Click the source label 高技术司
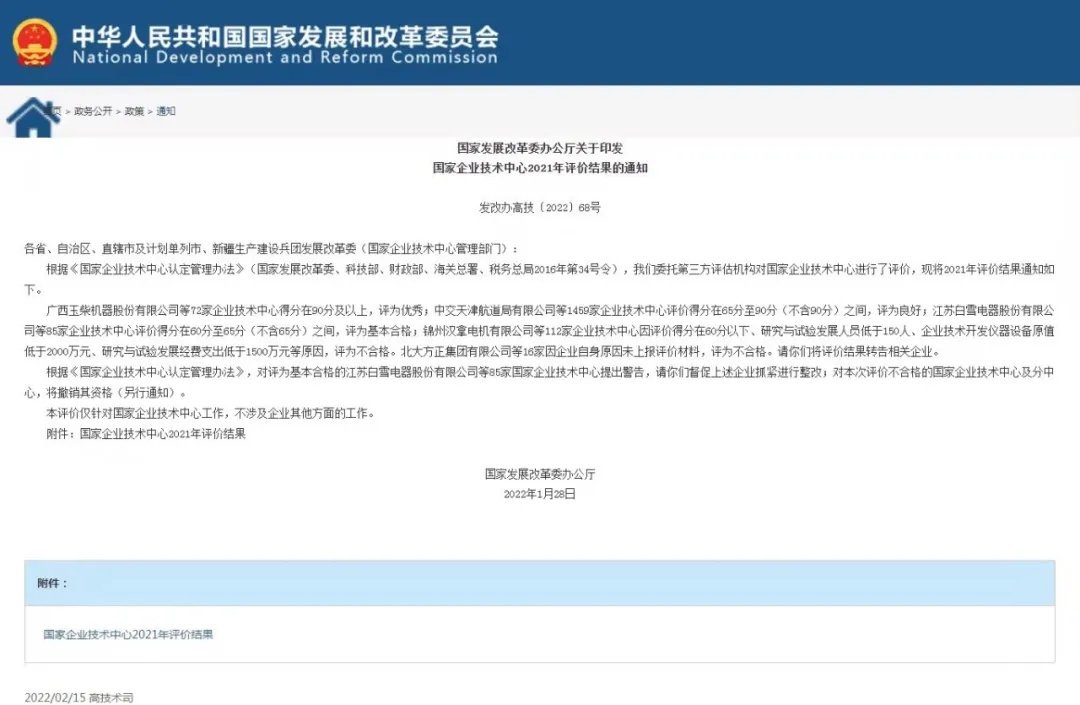The width and height of the screenshot is (1080, 705). pyautogui.click(x=111, y=697)
